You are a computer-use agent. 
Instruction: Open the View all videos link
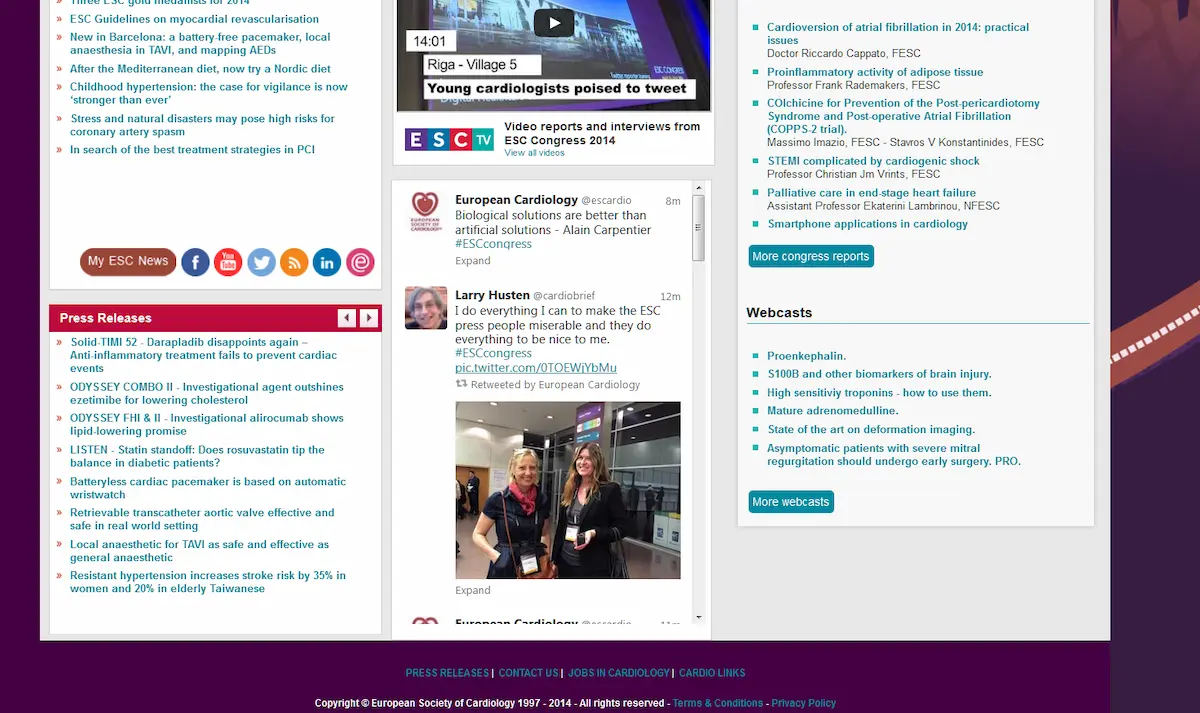[534, 153]
